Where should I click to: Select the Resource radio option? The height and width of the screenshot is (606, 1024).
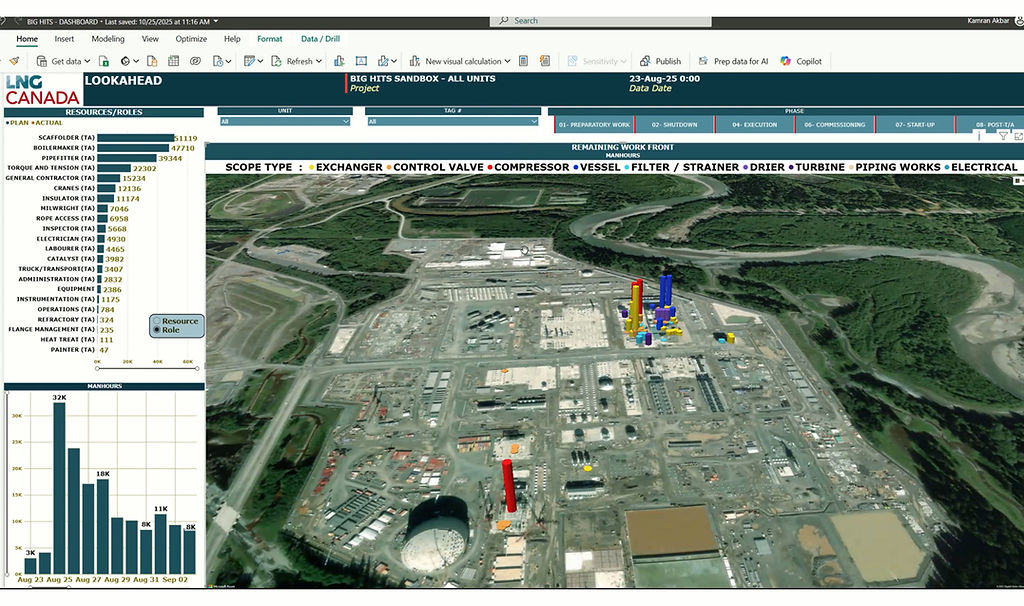tap(157, 321)
